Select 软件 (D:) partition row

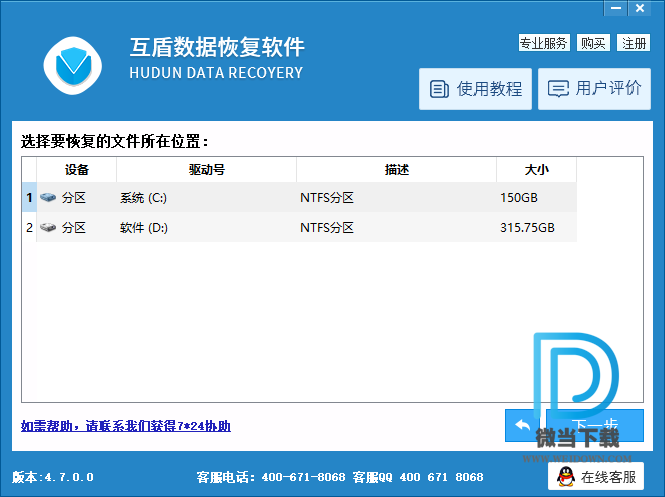click(299, 227)
